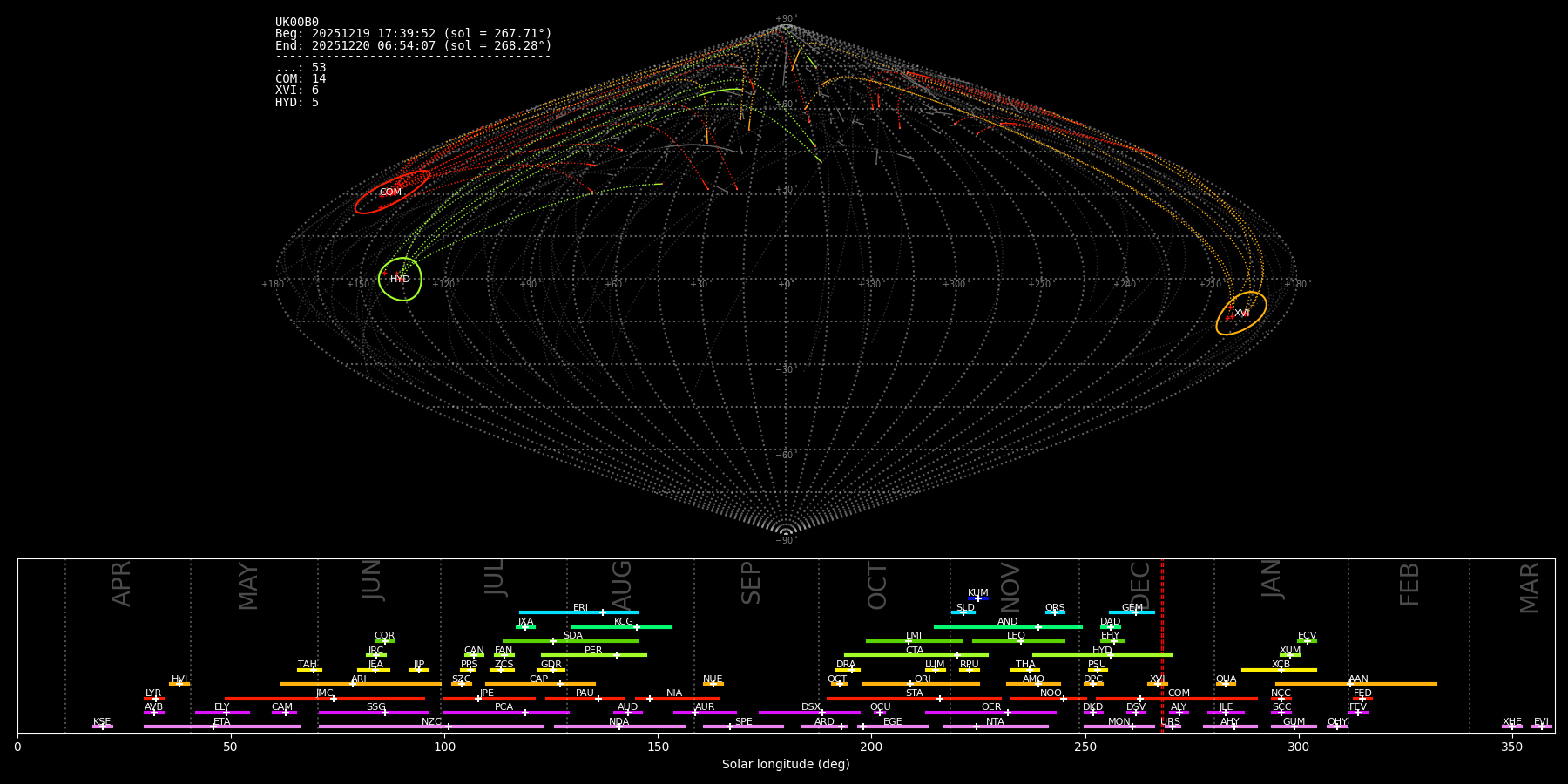Image resolution: width=1568 pixels, height=784 pixels.
Task: Click the QUA shower peak cross
Action: [x=1226, y=684]
